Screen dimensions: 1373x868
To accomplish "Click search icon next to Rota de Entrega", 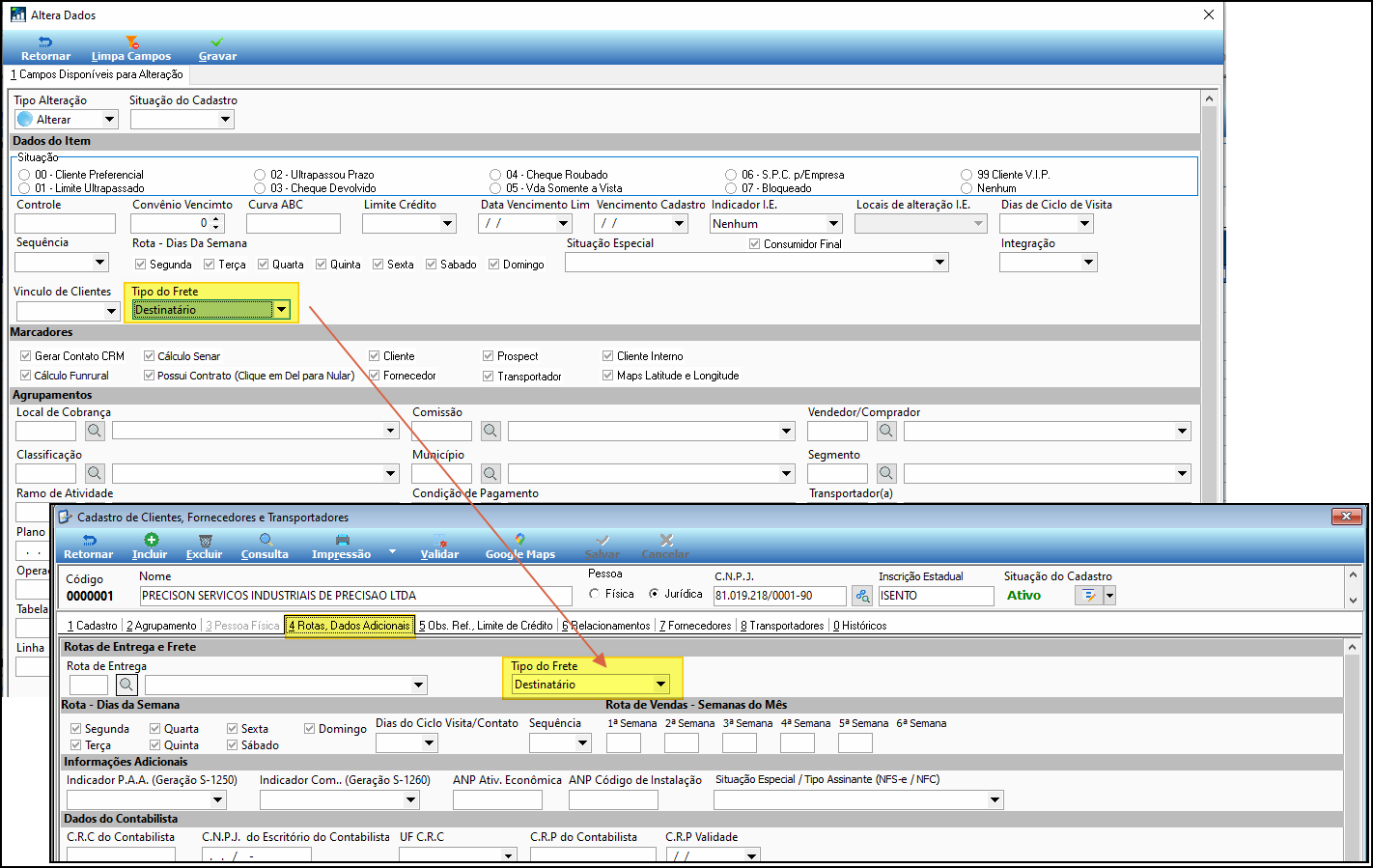I will coord(126,685).
